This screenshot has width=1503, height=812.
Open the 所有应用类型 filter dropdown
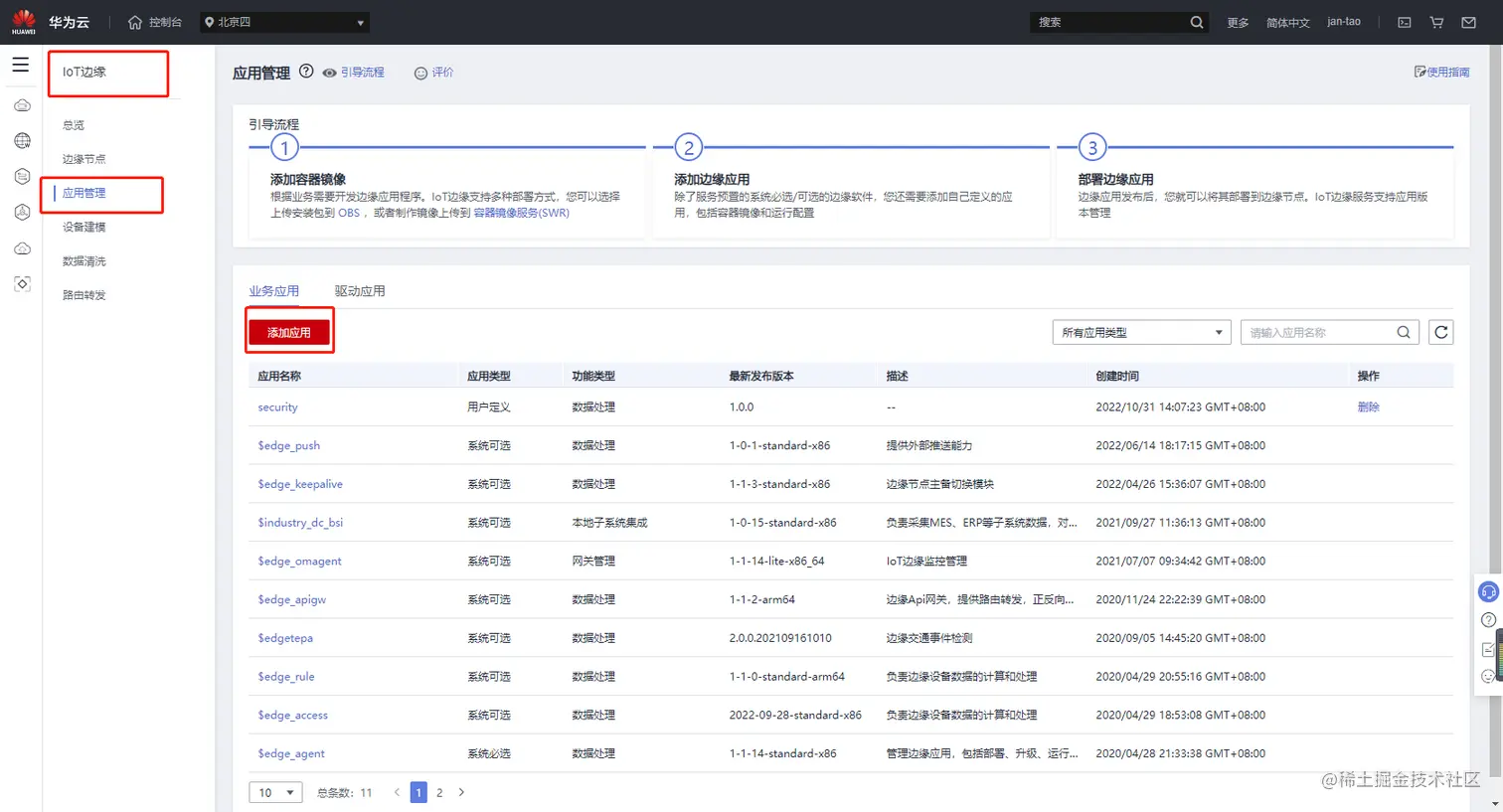[1141, 332]
